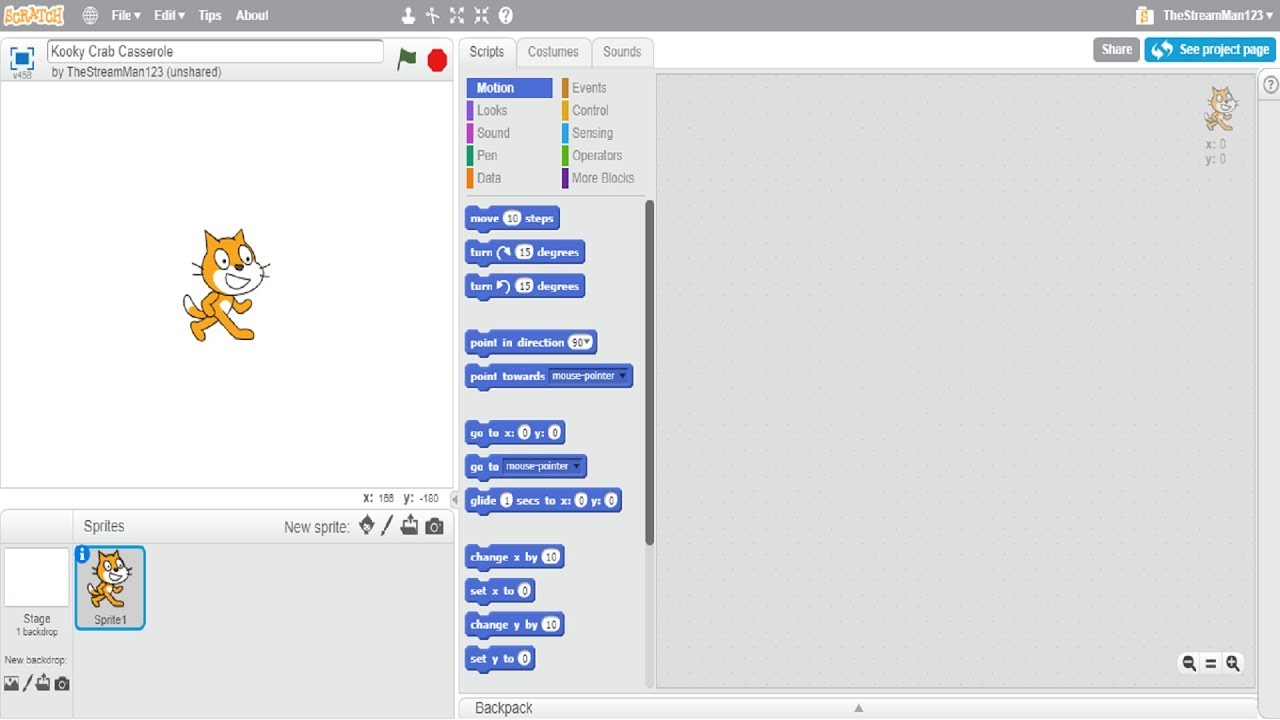Image resolution: width=1280 pixels, height=720 pixels.
Task: Expand the Backpack panel
Action: [858, 707]
